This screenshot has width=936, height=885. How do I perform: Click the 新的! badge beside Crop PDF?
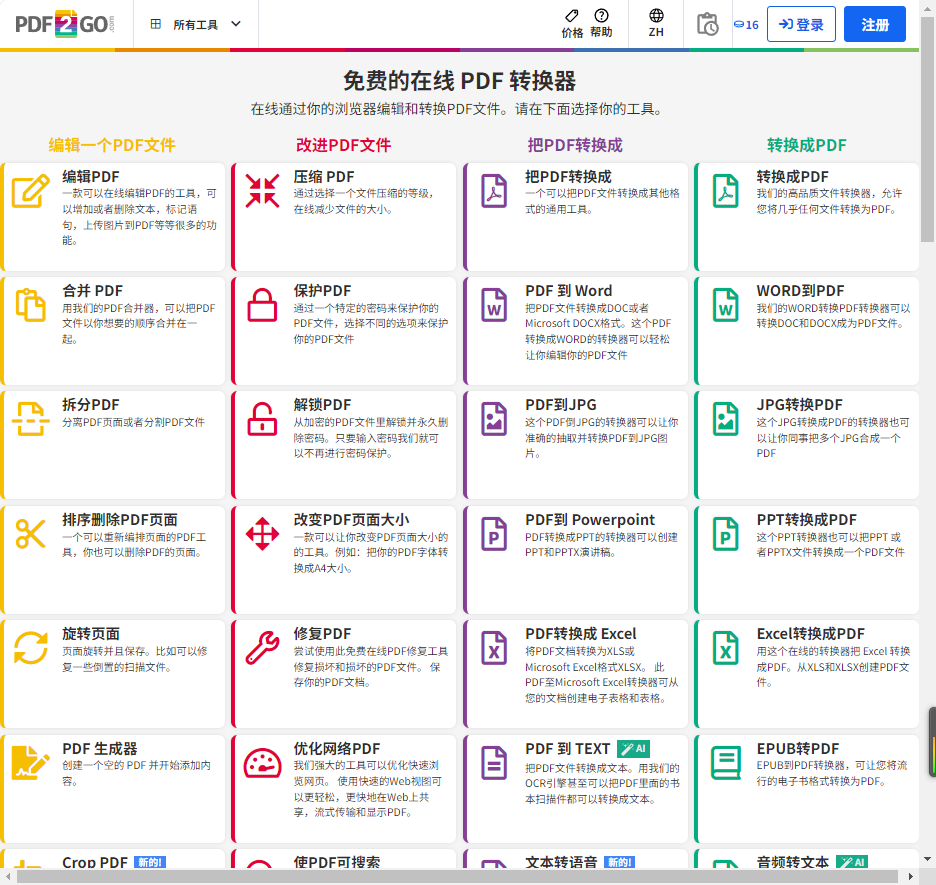coord(150,862)
